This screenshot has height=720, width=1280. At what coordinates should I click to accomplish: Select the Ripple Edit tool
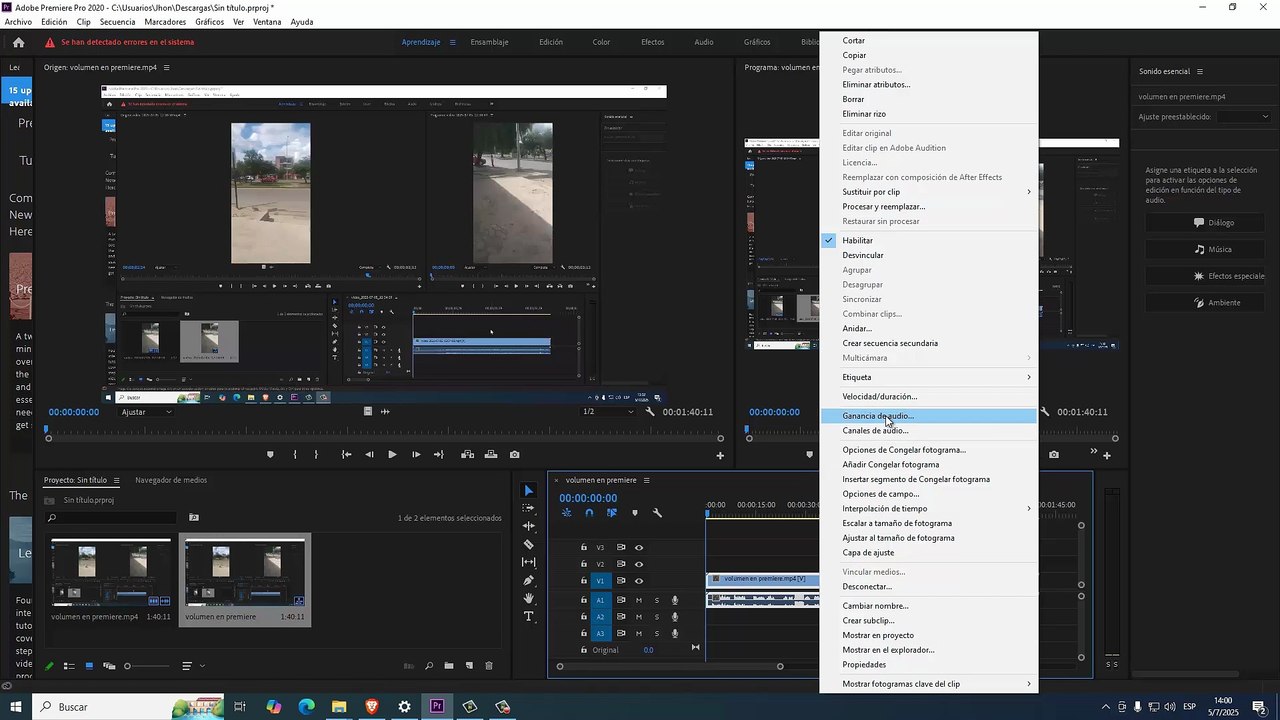click(x=529, y=526)
